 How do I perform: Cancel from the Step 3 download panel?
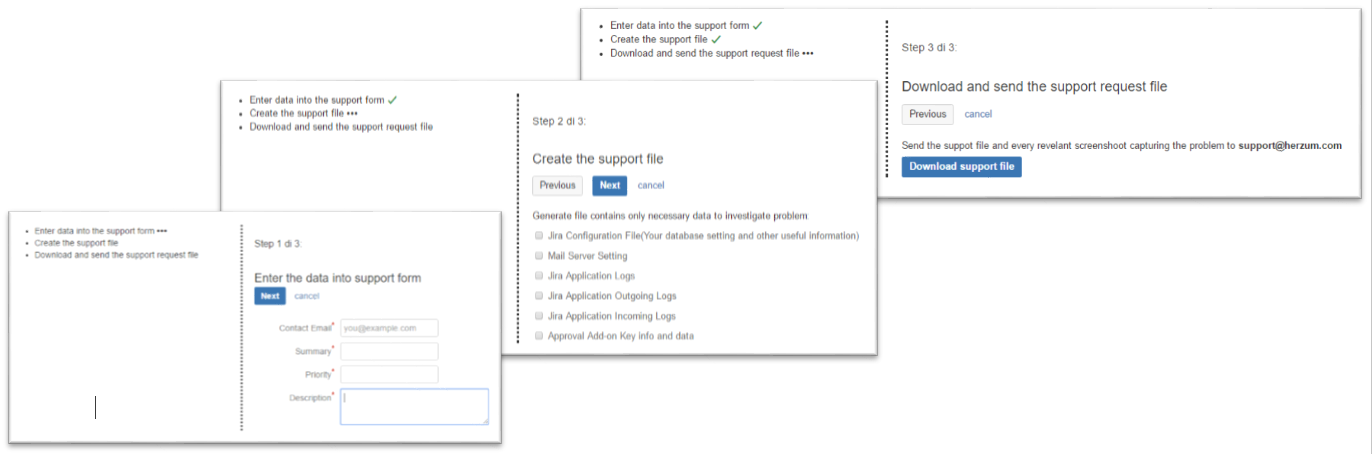point(978,114)
